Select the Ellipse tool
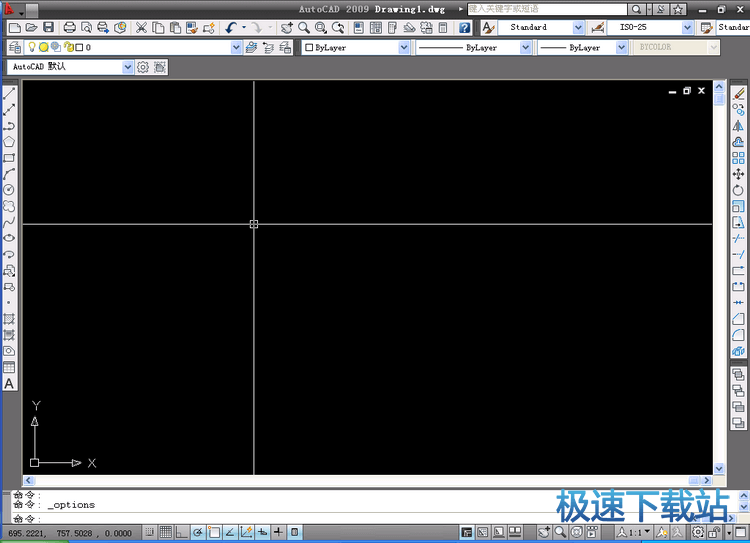 click(x=9, y=238)
